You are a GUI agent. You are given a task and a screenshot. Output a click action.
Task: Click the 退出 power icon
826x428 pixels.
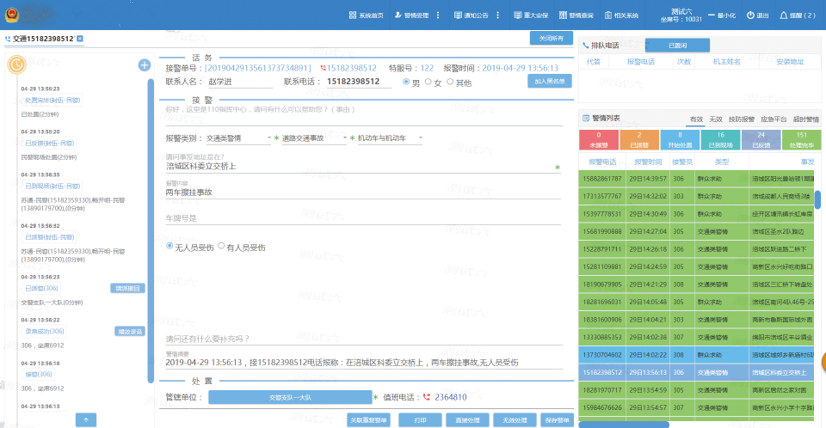751,15
